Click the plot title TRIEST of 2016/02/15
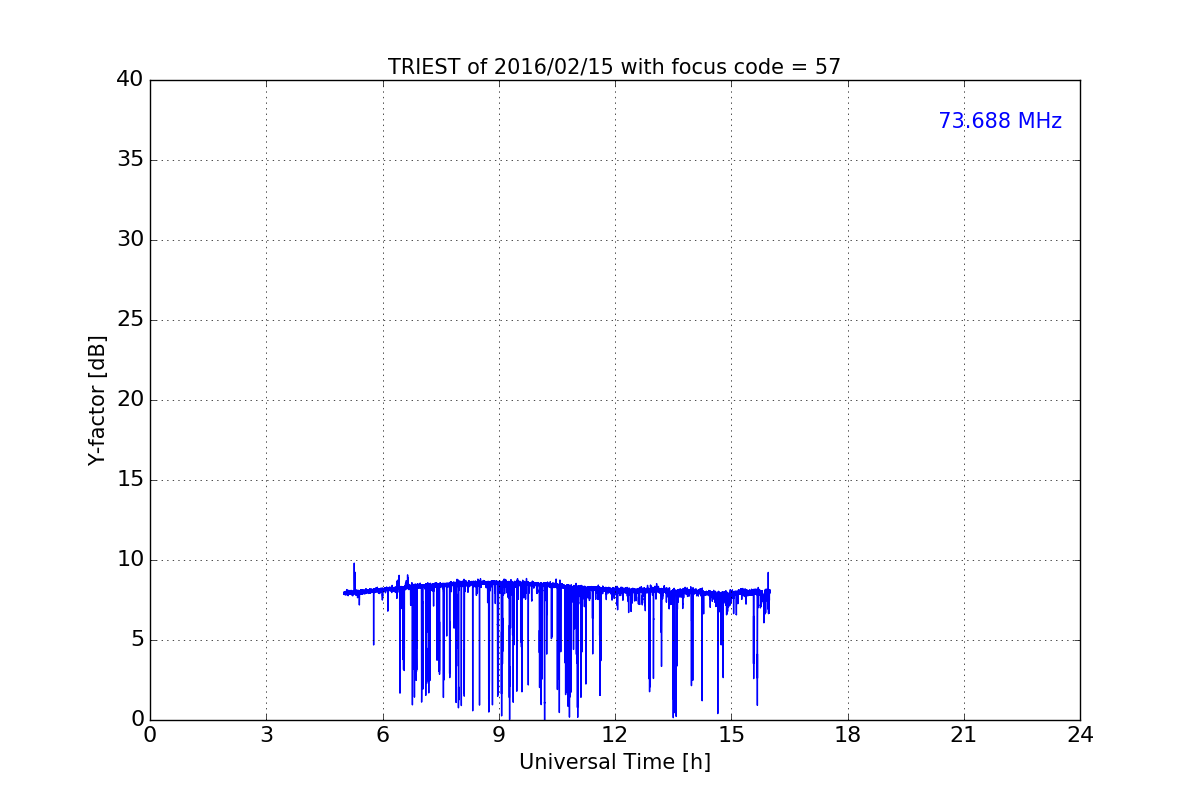Viewport: 1200px width, 800px height. pos(614,67)
